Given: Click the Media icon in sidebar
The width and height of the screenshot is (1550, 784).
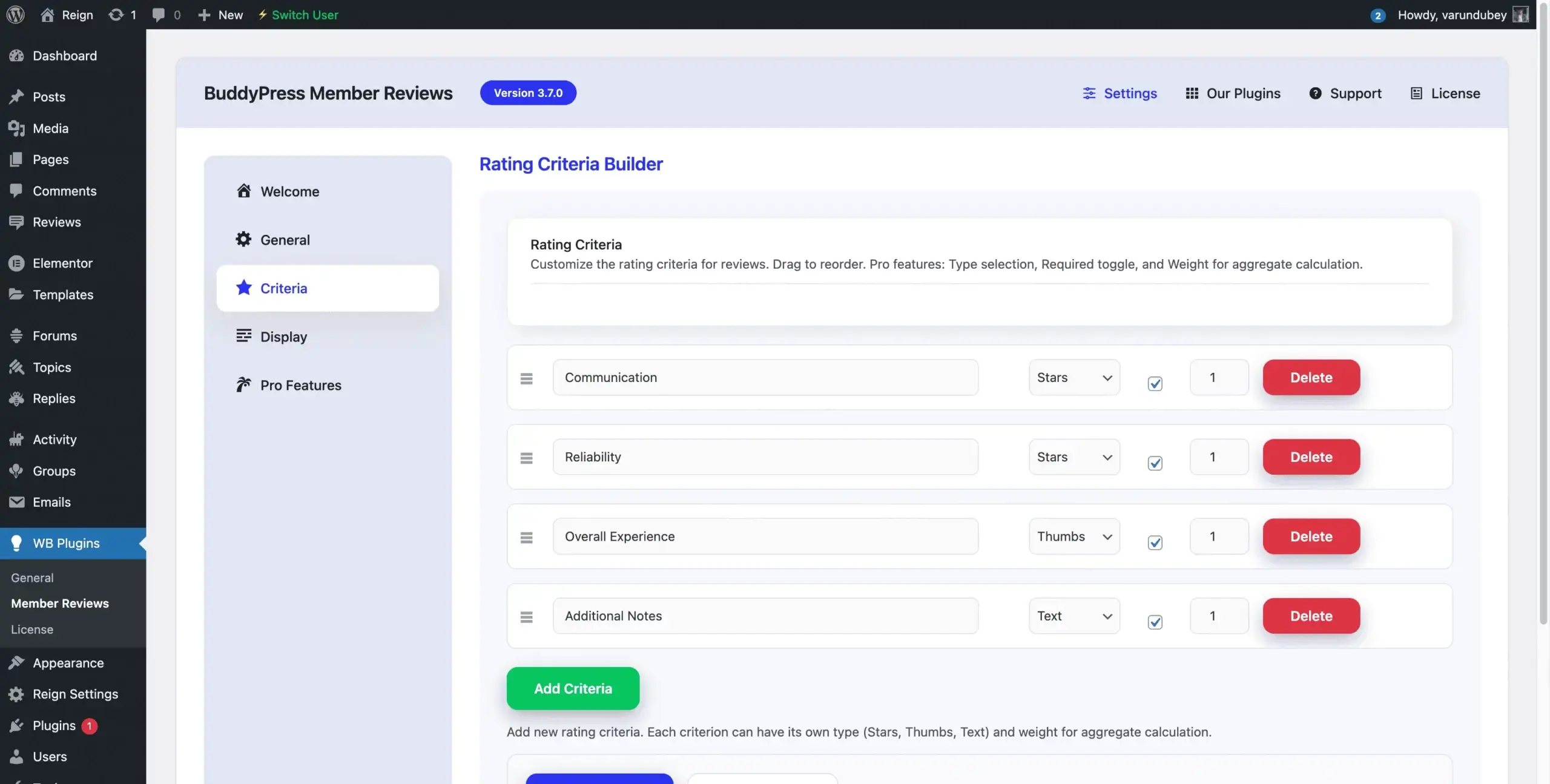Looking at the screenshot, I should point(16,128).
